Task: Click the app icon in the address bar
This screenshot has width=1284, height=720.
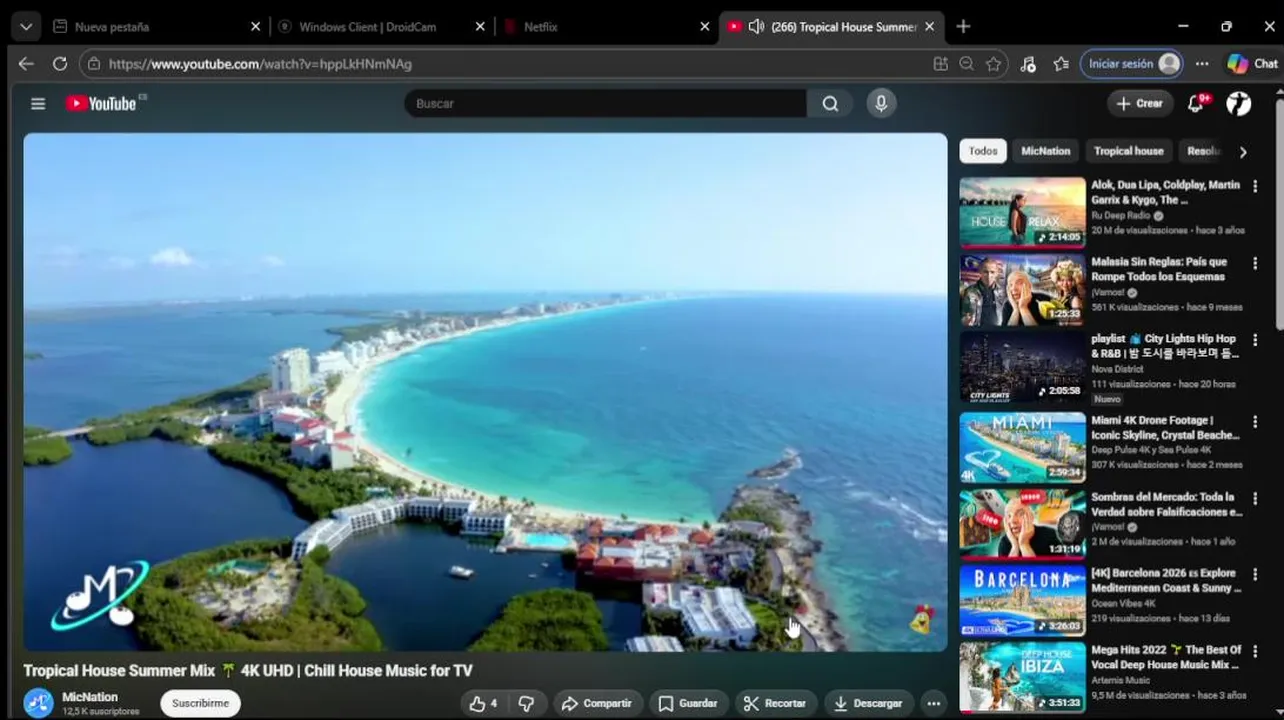Action: [x=940, y=64]
